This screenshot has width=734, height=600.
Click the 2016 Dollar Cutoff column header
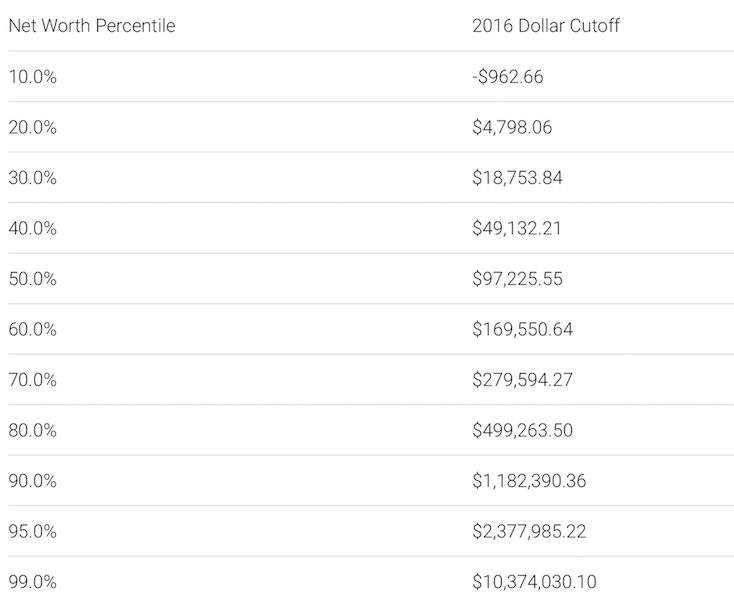(x=545, y=26)
